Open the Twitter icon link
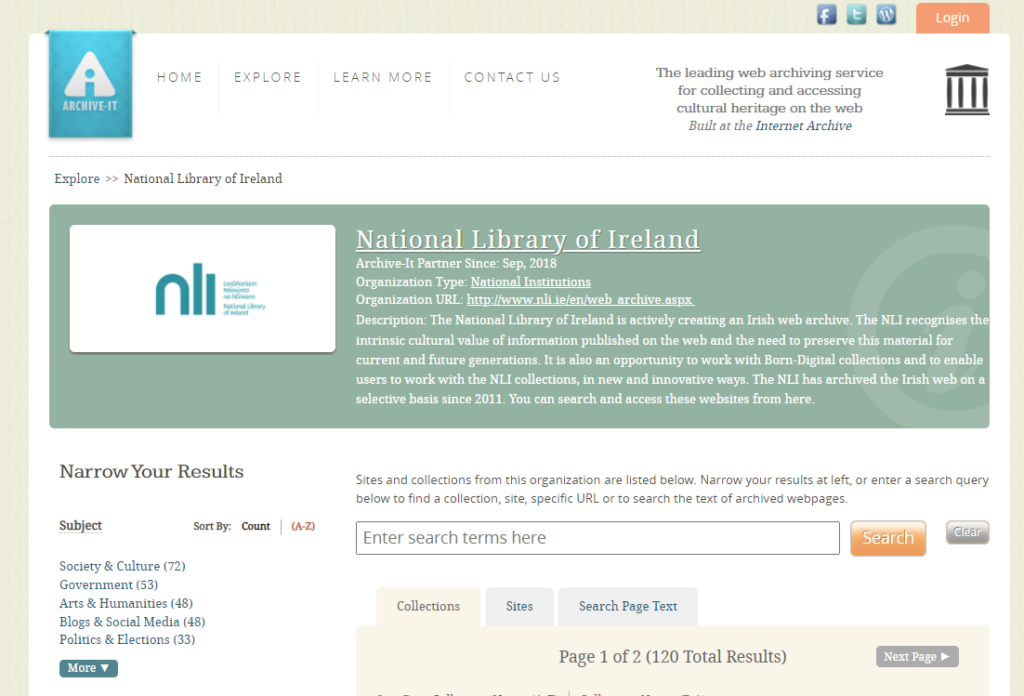1024x696 pixels. tap(856, 14)
